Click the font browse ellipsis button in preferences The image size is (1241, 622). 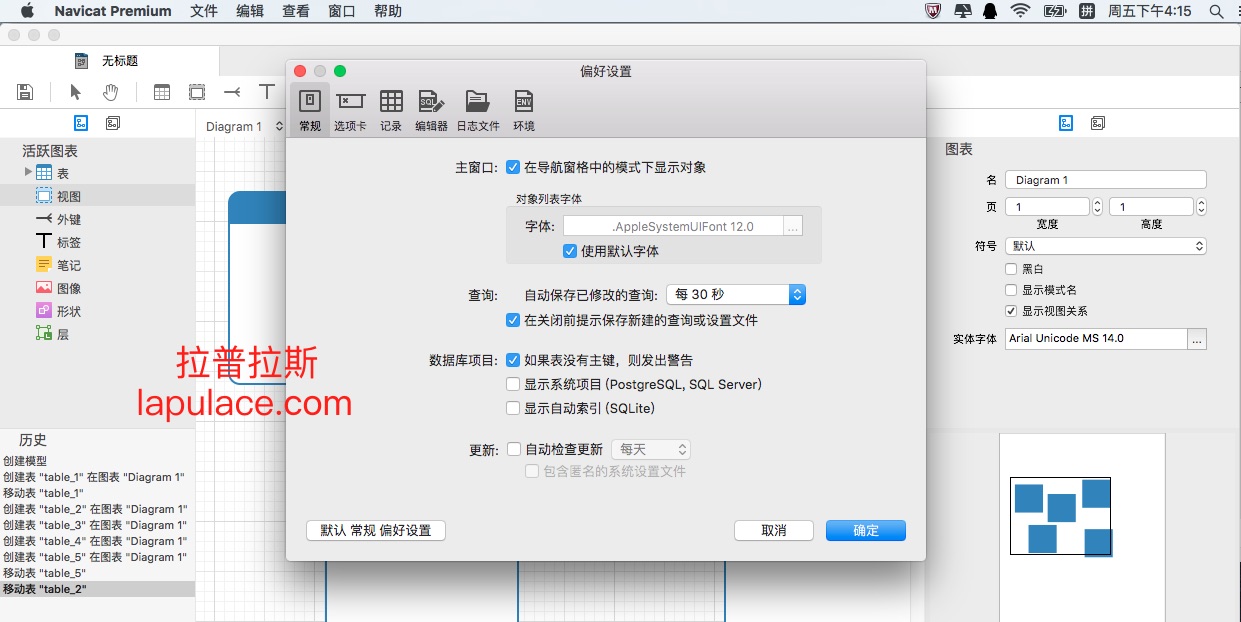click(x=793, y=227)
